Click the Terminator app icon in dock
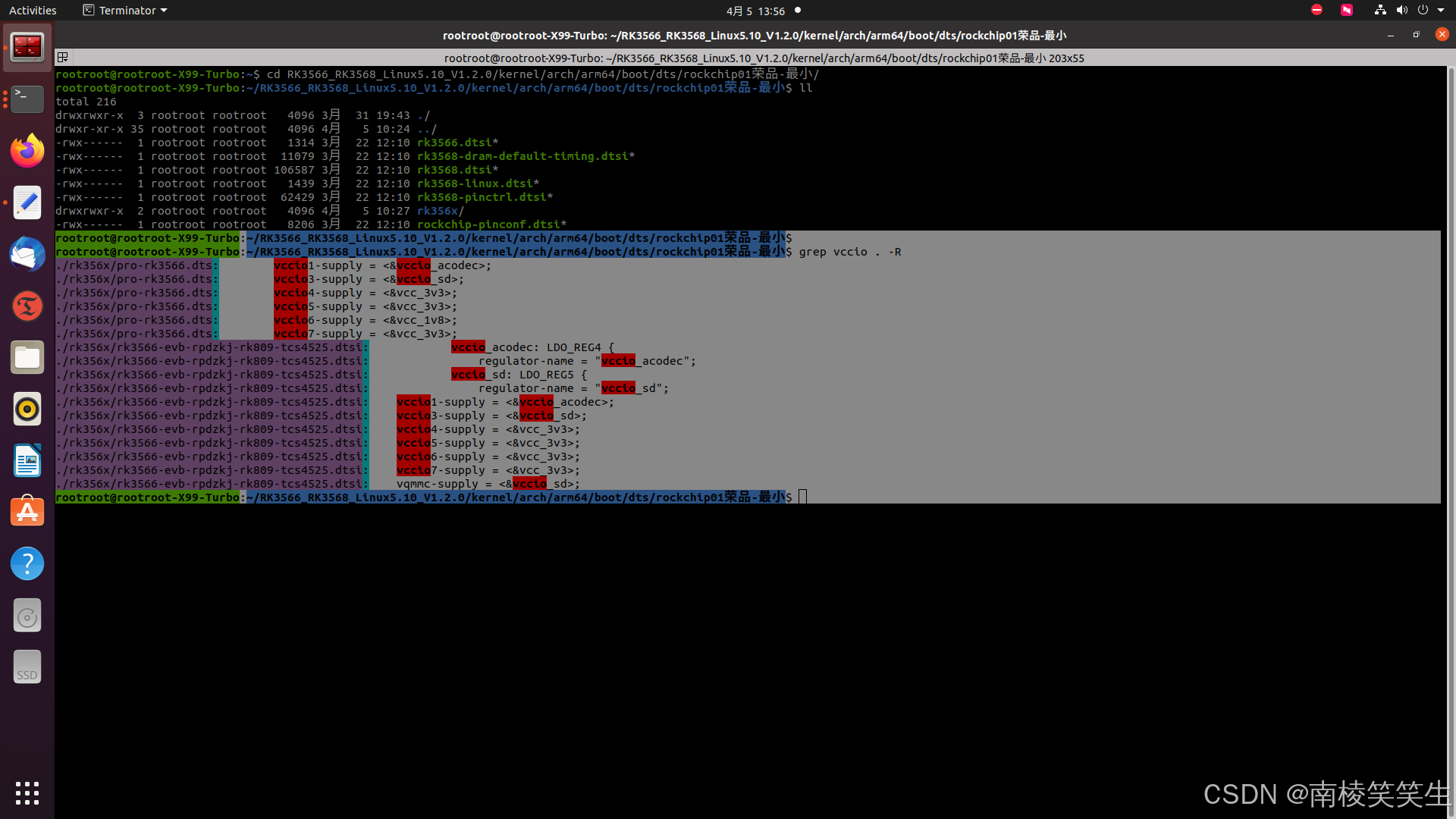 coord(27,48)
